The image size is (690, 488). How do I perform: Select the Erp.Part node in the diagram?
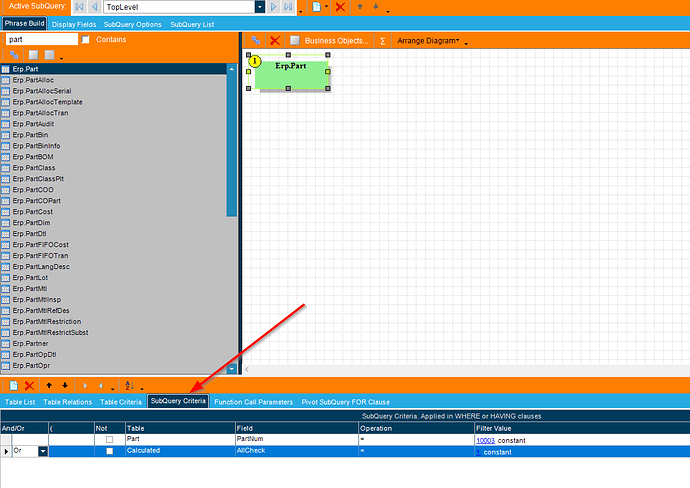click(291, 73)
